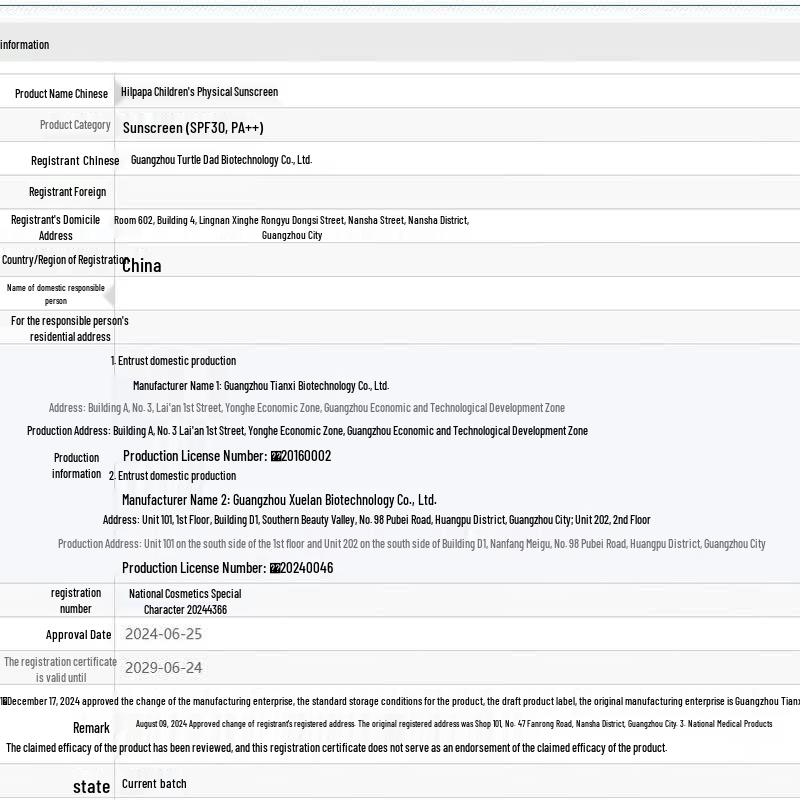Click the 'Approval Date' label
800x800 pixels.
[79, 635]
